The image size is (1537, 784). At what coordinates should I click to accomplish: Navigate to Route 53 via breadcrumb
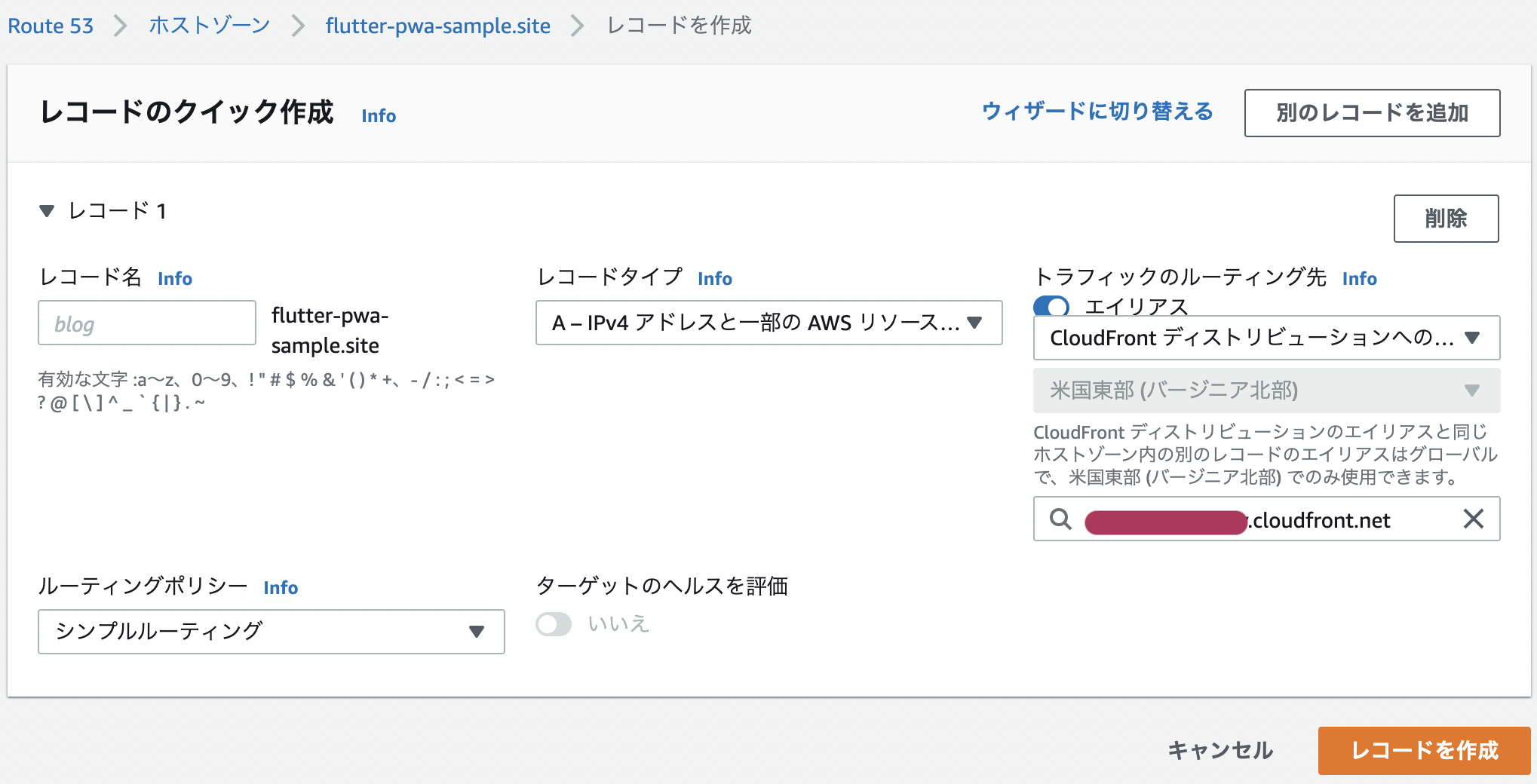(50, 25)
